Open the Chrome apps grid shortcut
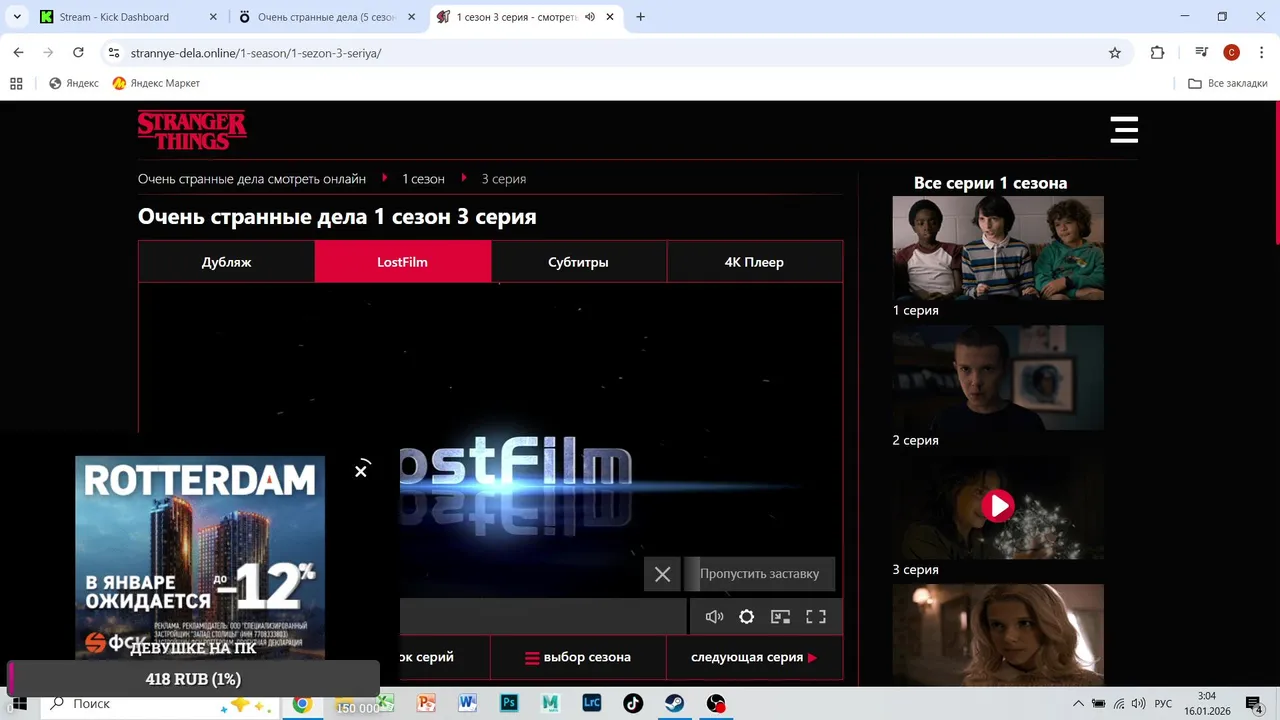The image size is (1280, 720). (x=16, y=83)
